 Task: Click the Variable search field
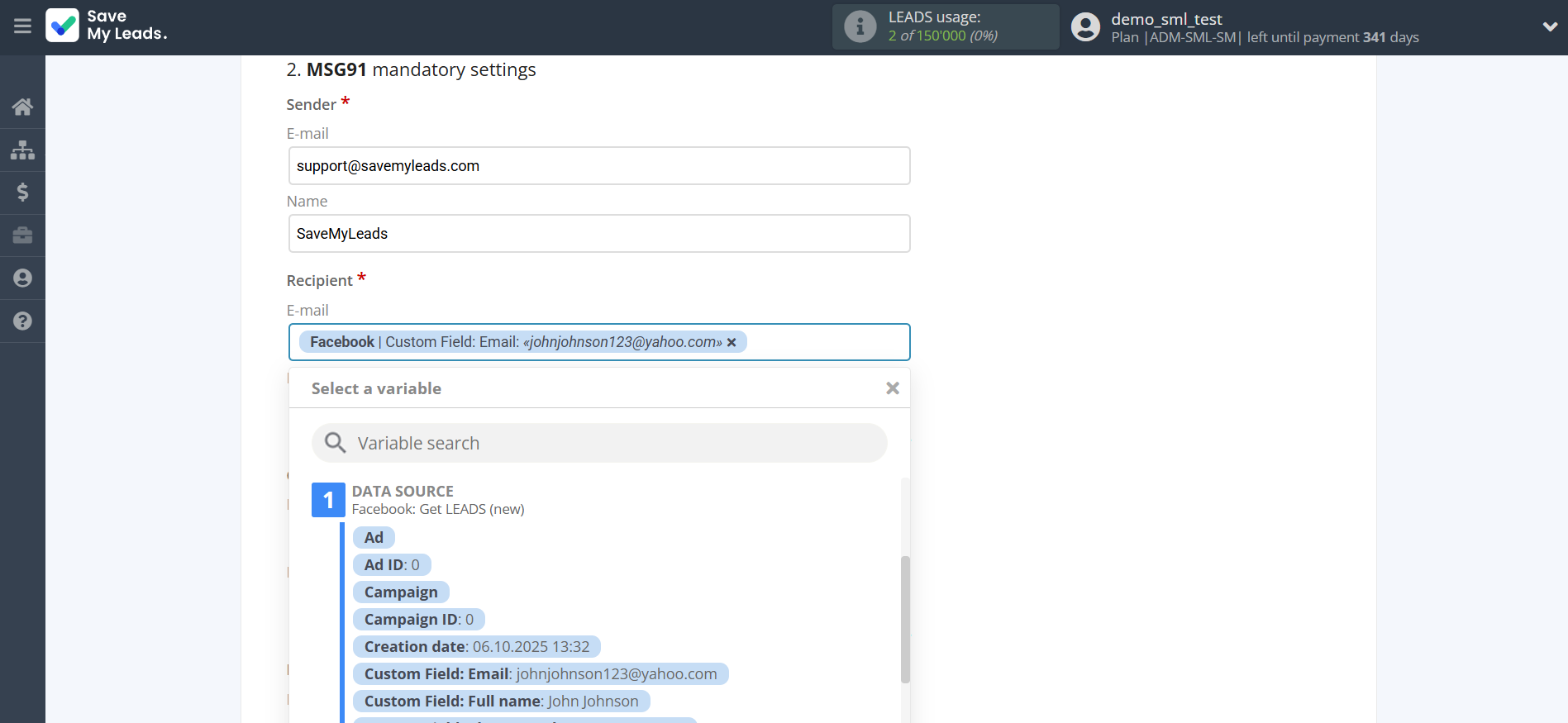(x=599, y=443)
